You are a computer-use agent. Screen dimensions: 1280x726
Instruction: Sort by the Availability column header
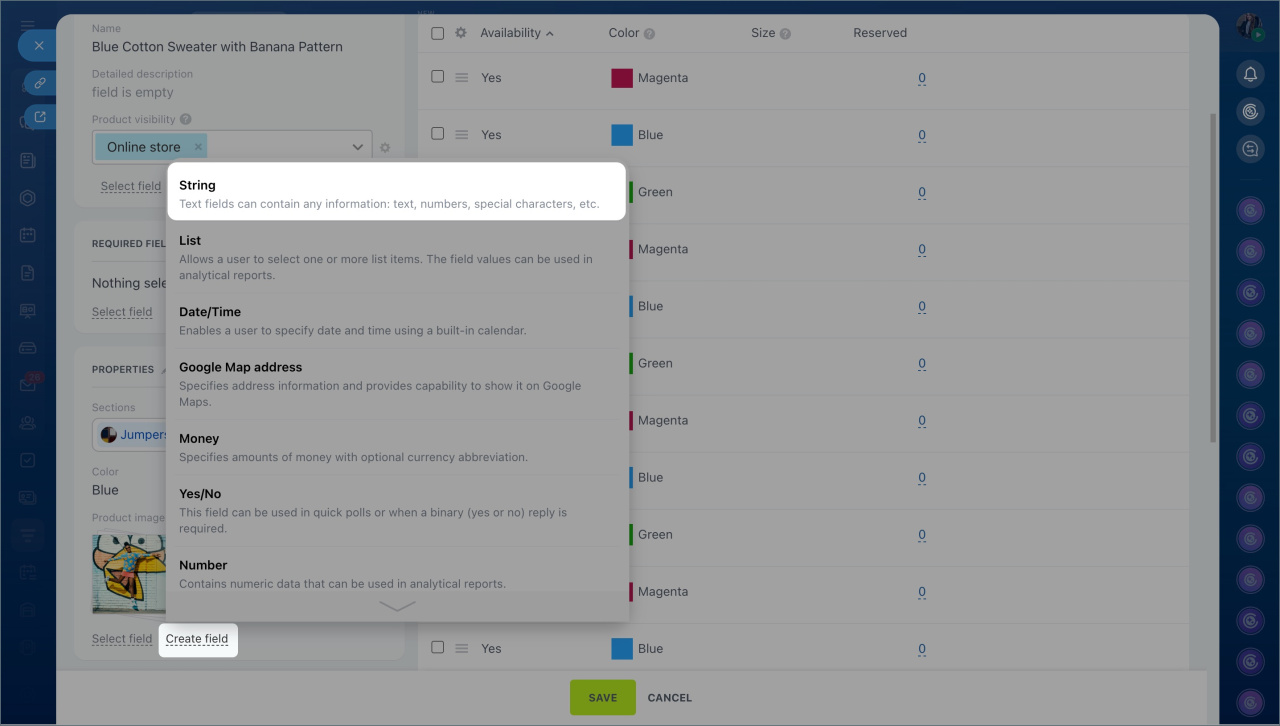tap(511, 33)
